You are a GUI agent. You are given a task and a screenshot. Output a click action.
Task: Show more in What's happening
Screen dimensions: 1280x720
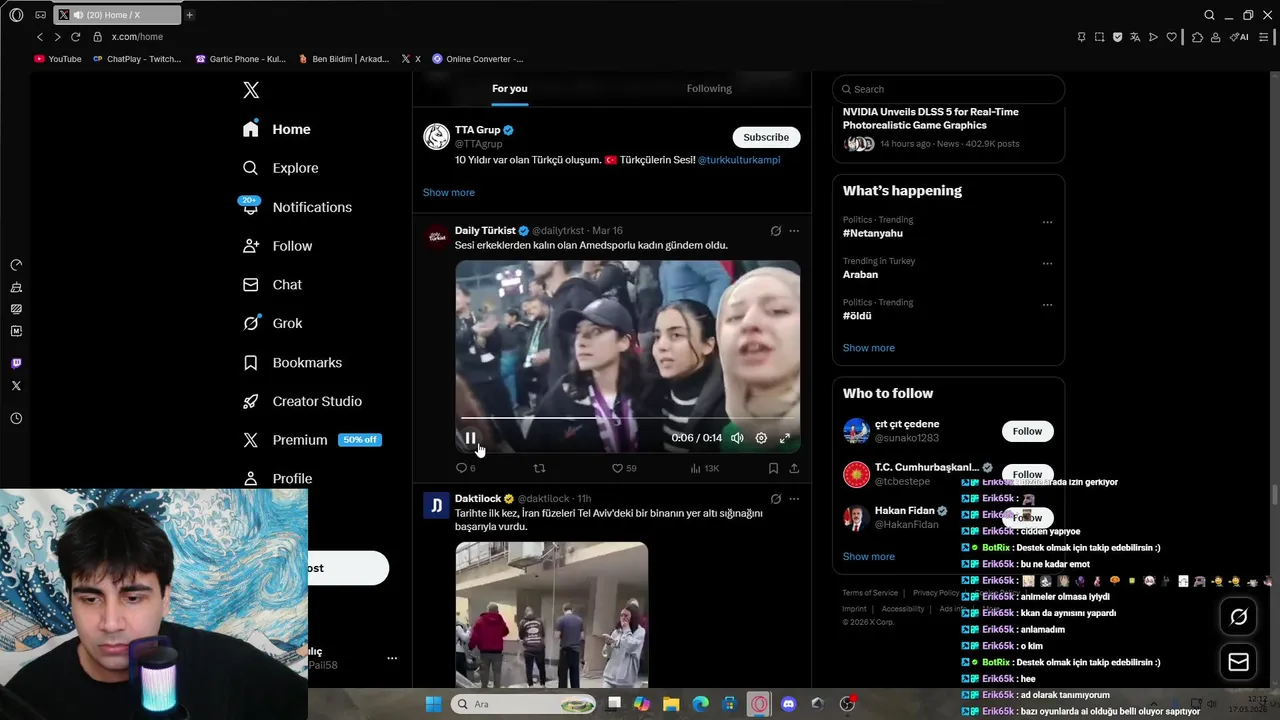tap(869, 348)
